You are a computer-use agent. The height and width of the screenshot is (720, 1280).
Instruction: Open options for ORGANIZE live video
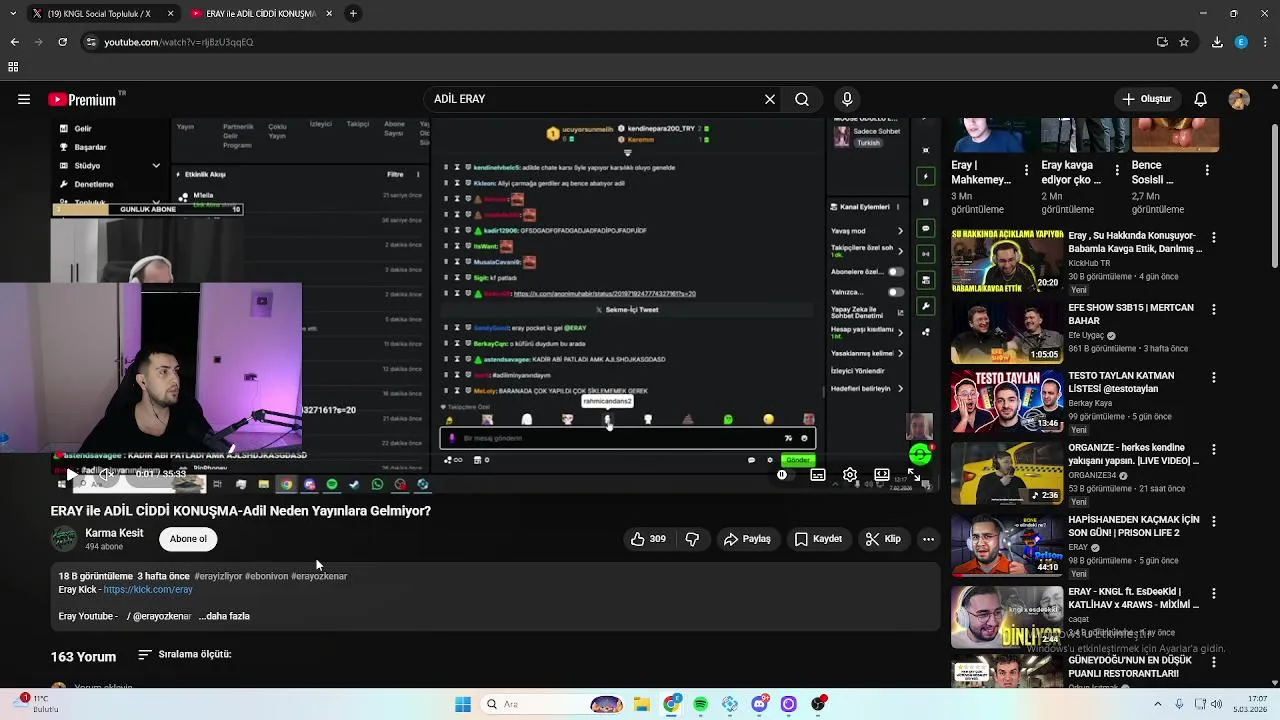click(x=1214, y=450)
